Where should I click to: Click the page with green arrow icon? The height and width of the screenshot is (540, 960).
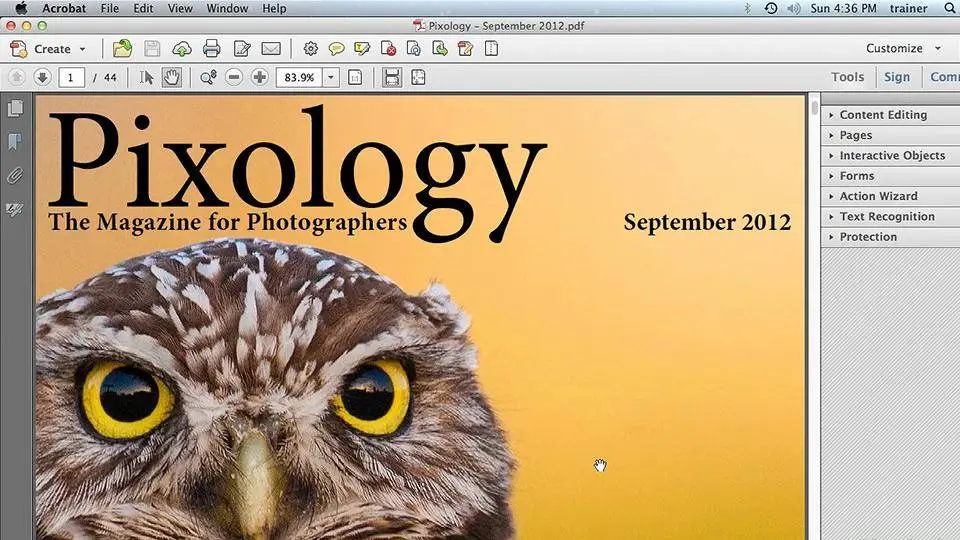[440, 48]
